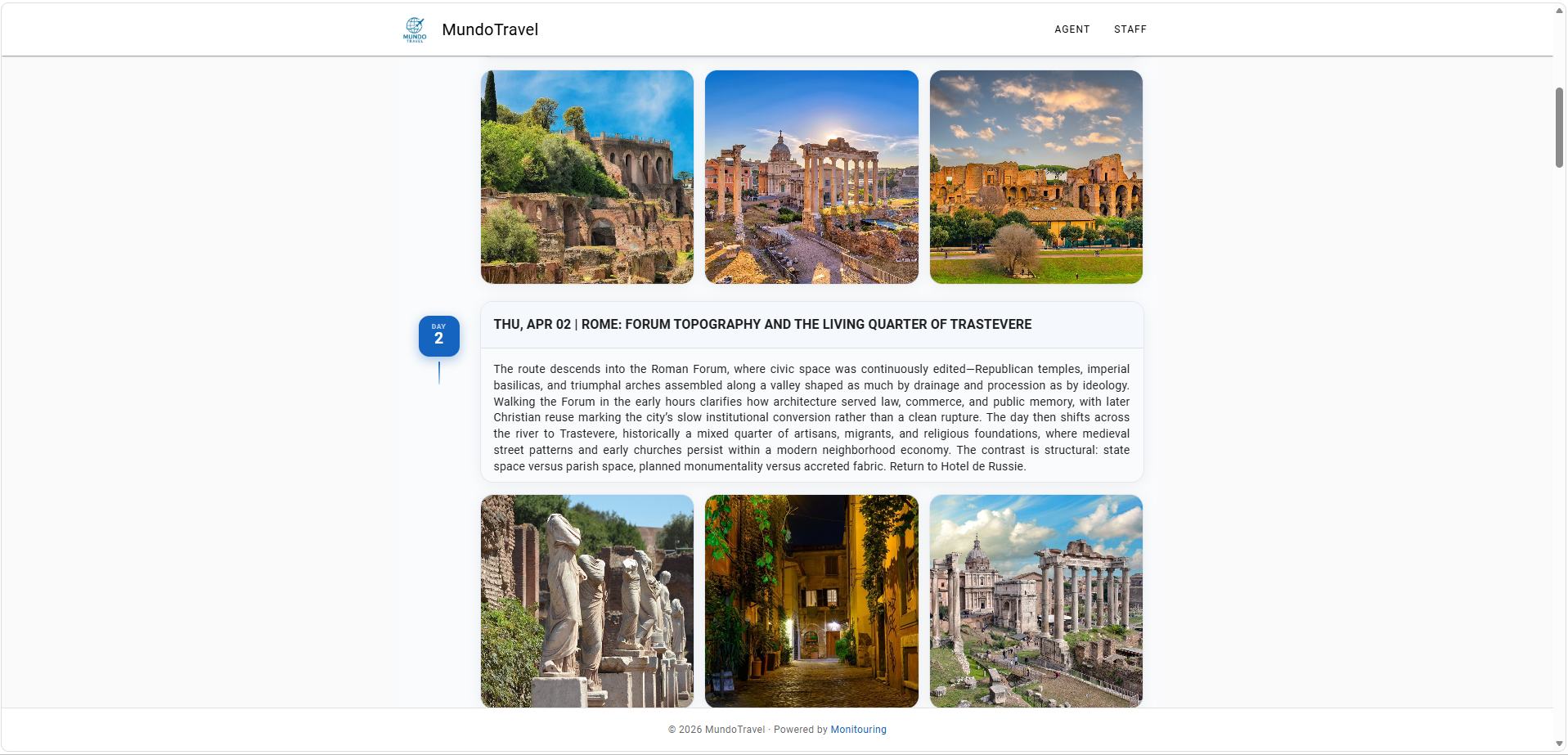This screenshot has height=755, width=1568.
Task: Open the hillside ruins photo with cypress tree
Action: tap(587, 177)
